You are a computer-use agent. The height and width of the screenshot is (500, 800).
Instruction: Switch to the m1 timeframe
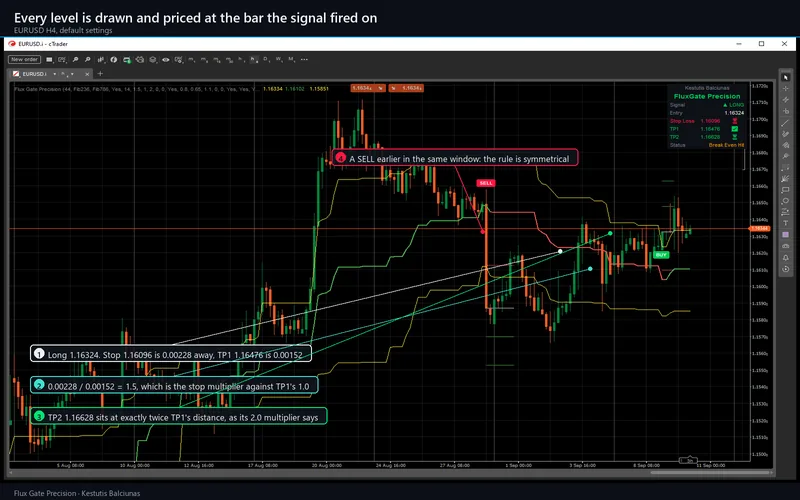click(x=191, y=60)
